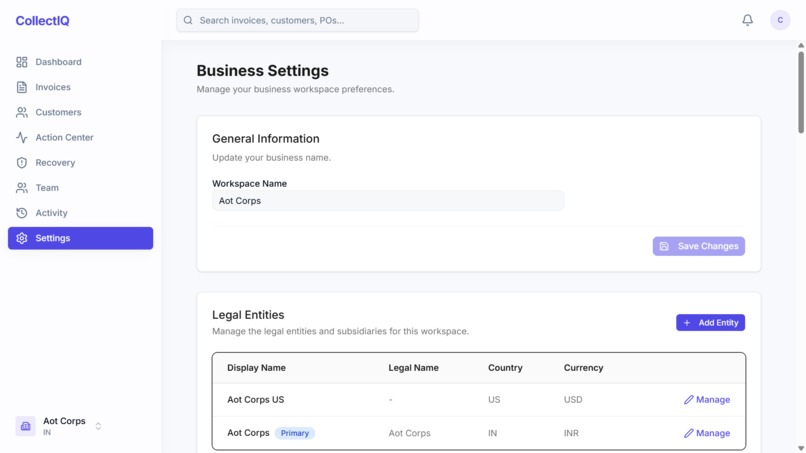Click the US country cell
This screenshot has width=806, height=453.
pos(494,400)
